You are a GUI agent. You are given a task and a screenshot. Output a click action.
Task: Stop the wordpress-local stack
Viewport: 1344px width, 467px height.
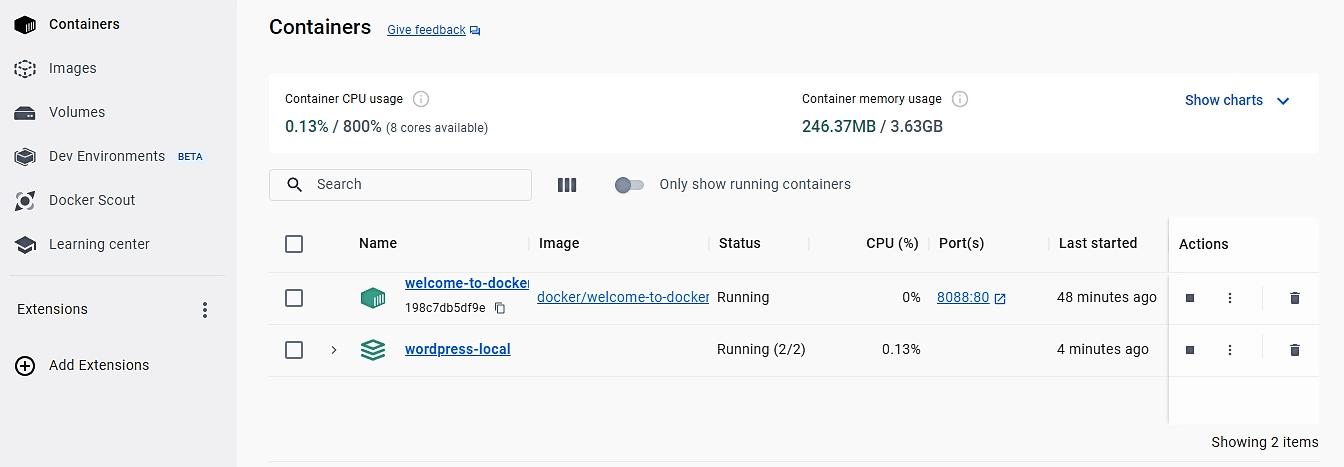point(1190,350)
